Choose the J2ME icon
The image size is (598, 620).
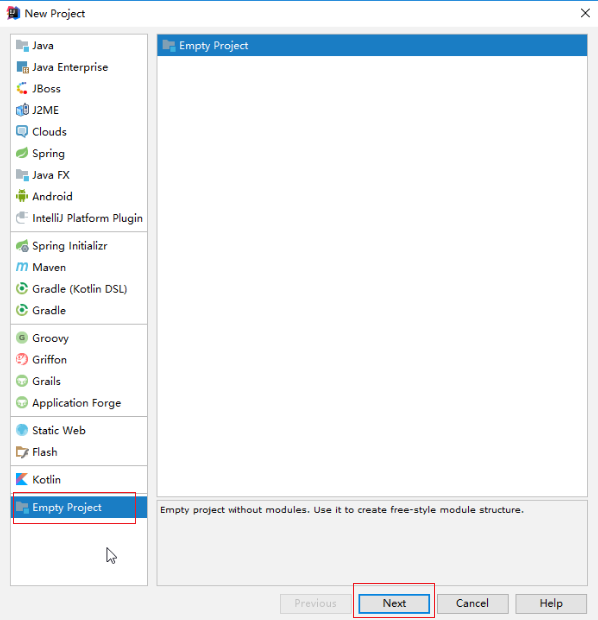pyautogui.click(x=22, y=110)
